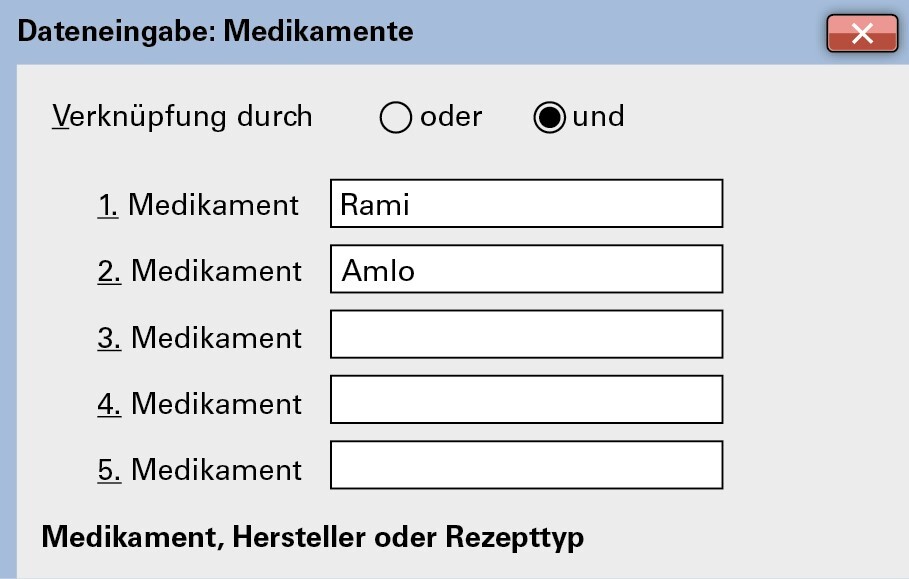The width and height of the screenshot is (909, 579).
Task: Focus the empty 3. Medikament field
Action: 526,335
